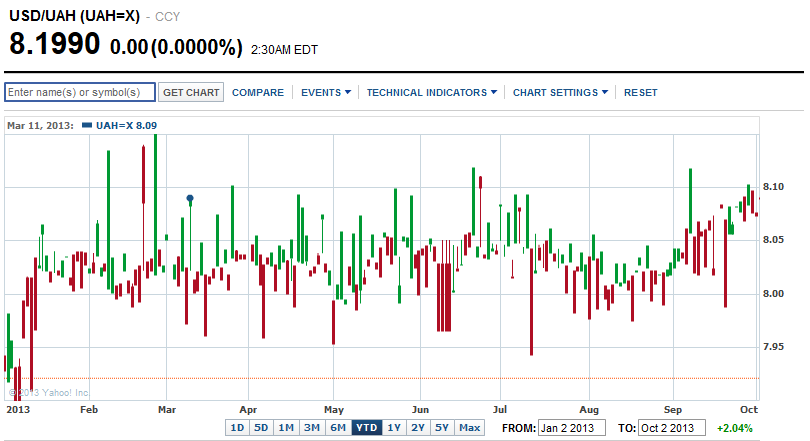810x441 pixels.
Task: Click the May month axis label
Action: click(x=334, y=410)
